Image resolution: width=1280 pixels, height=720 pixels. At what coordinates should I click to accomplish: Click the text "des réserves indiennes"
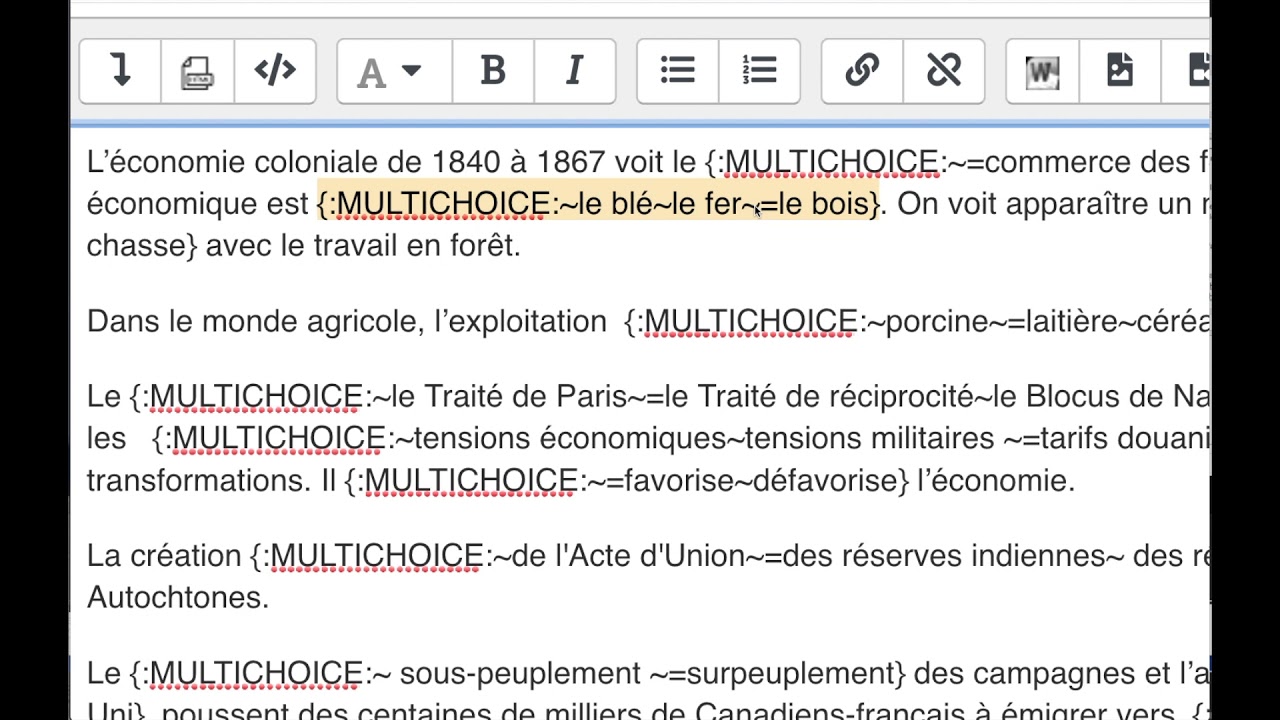[943, 556]
